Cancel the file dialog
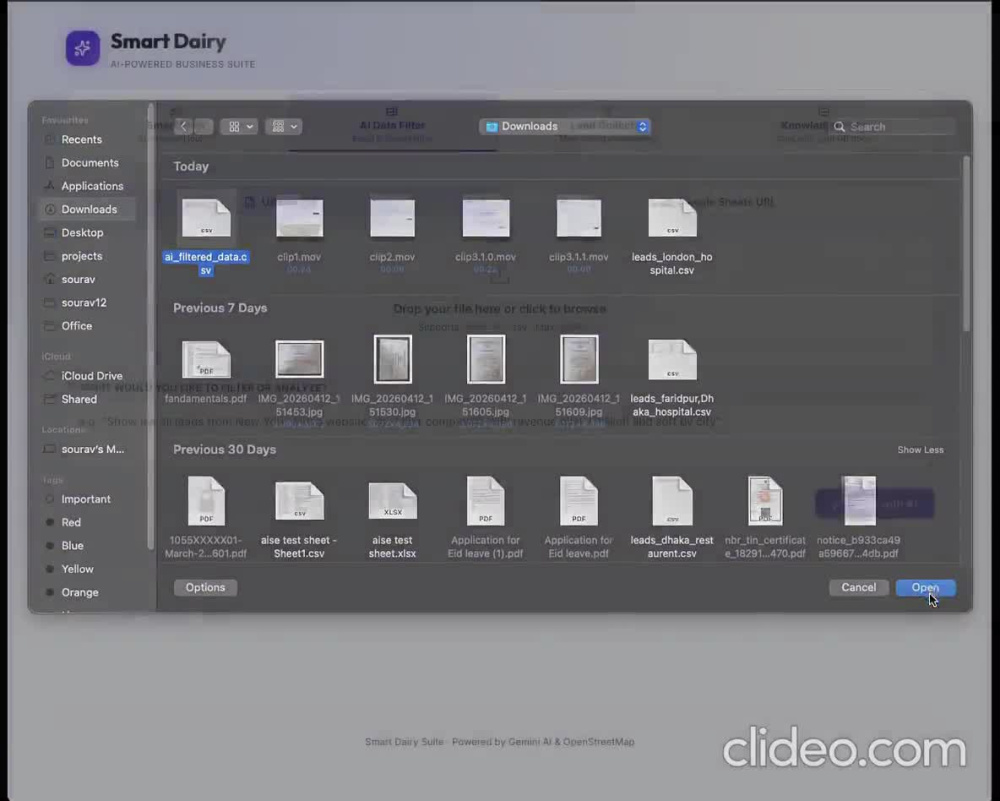This screenshot has height=801, width=1000. coord(858,587)
